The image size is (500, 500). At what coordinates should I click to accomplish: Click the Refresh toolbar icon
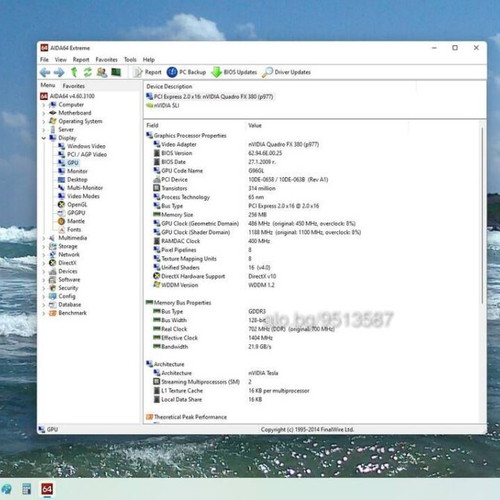(x=87, y=72)
